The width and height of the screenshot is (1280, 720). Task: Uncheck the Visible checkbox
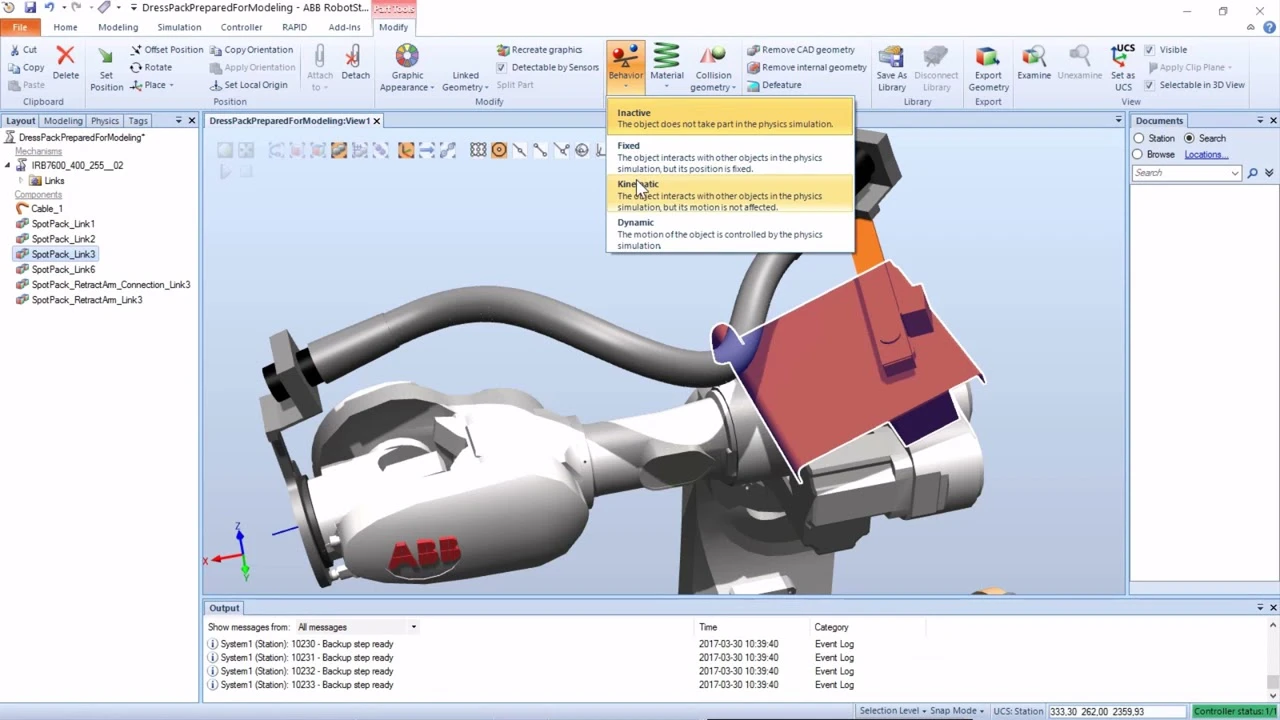tap(1149, 50)
